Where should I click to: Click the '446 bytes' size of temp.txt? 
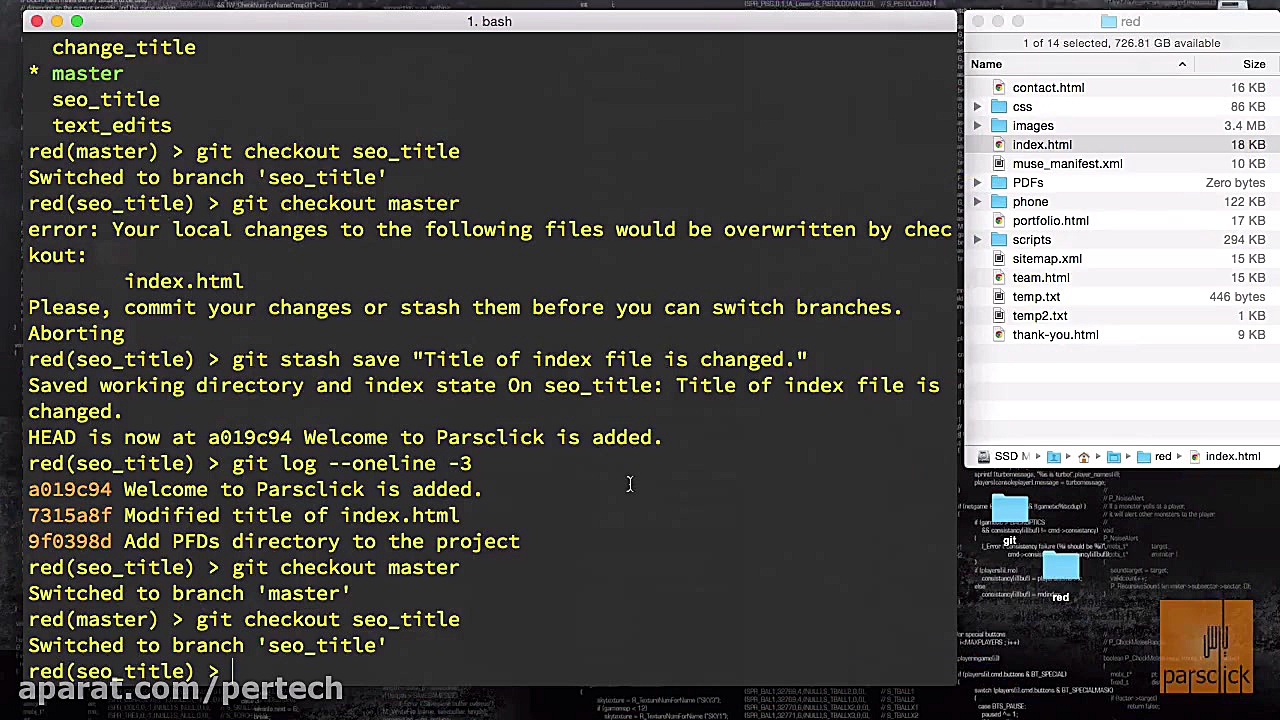[1237, 297]
